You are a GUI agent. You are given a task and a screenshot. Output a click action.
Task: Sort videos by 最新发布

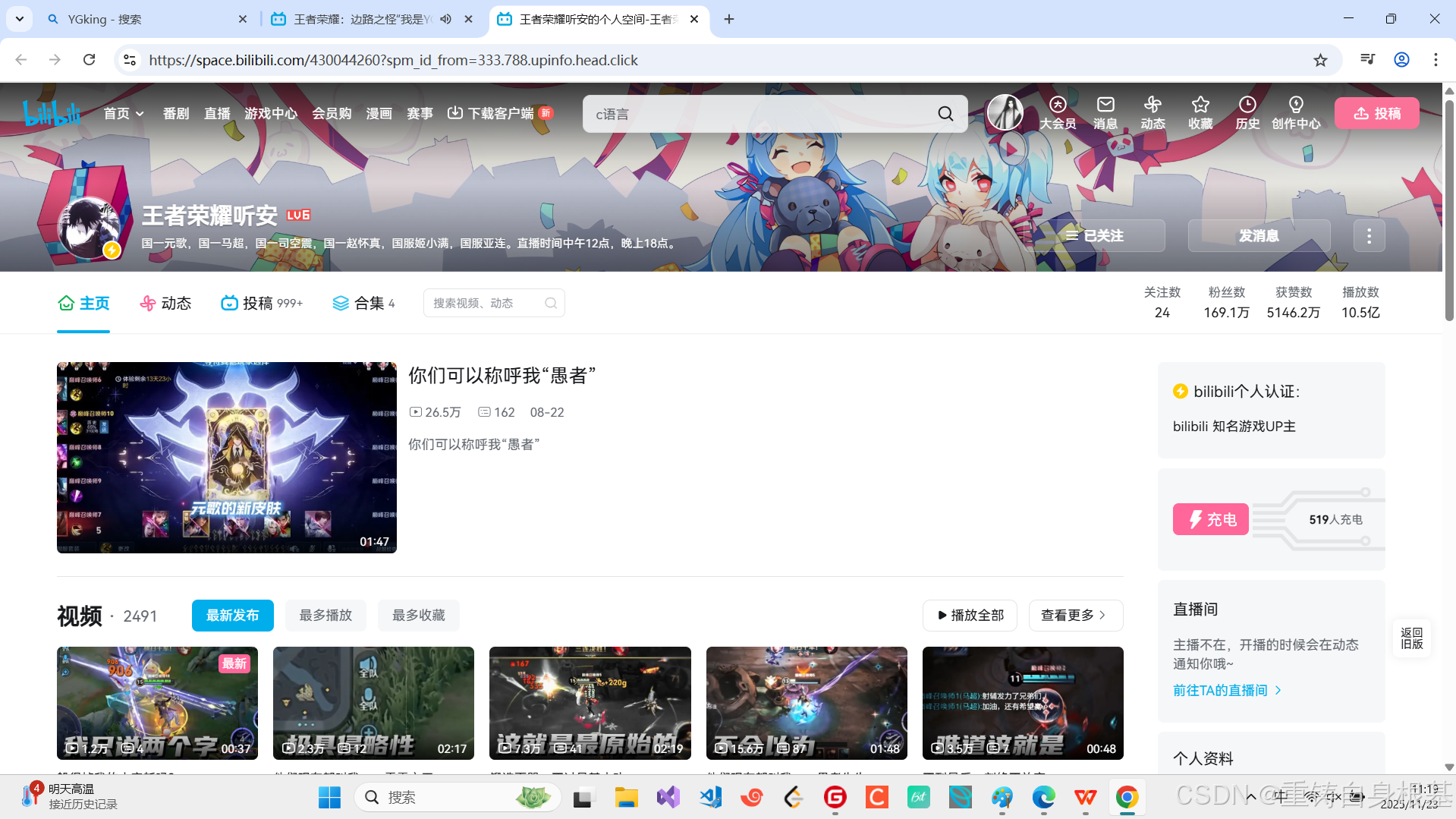[x=233, y=616]
